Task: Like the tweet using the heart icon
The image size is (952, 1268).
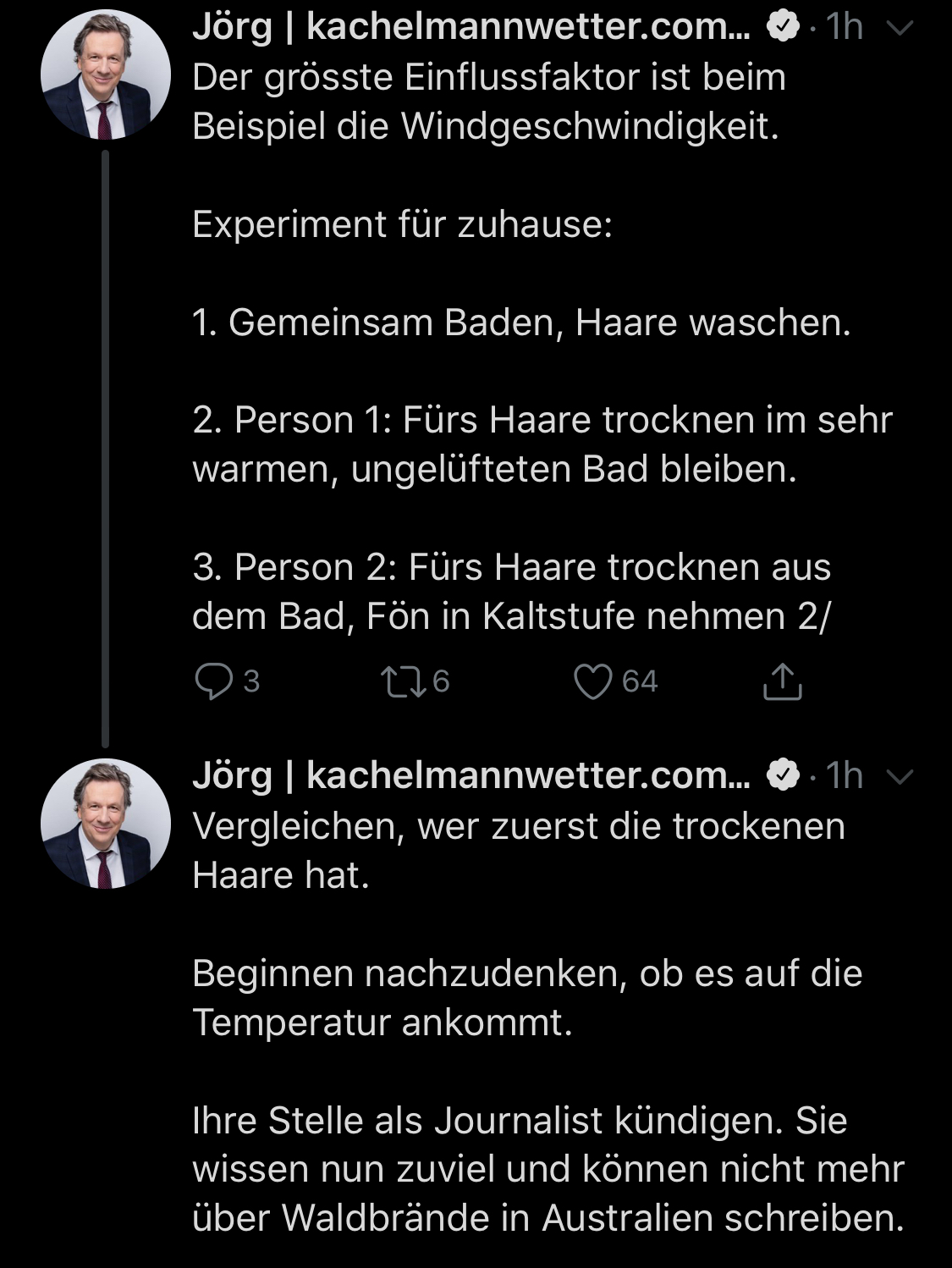Action: (592, 681)
